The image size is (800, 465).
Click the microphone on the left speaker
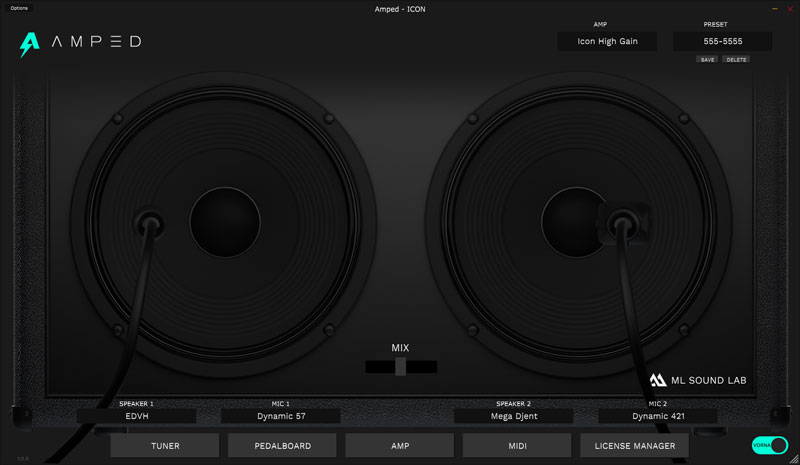(x=149, y=224)
